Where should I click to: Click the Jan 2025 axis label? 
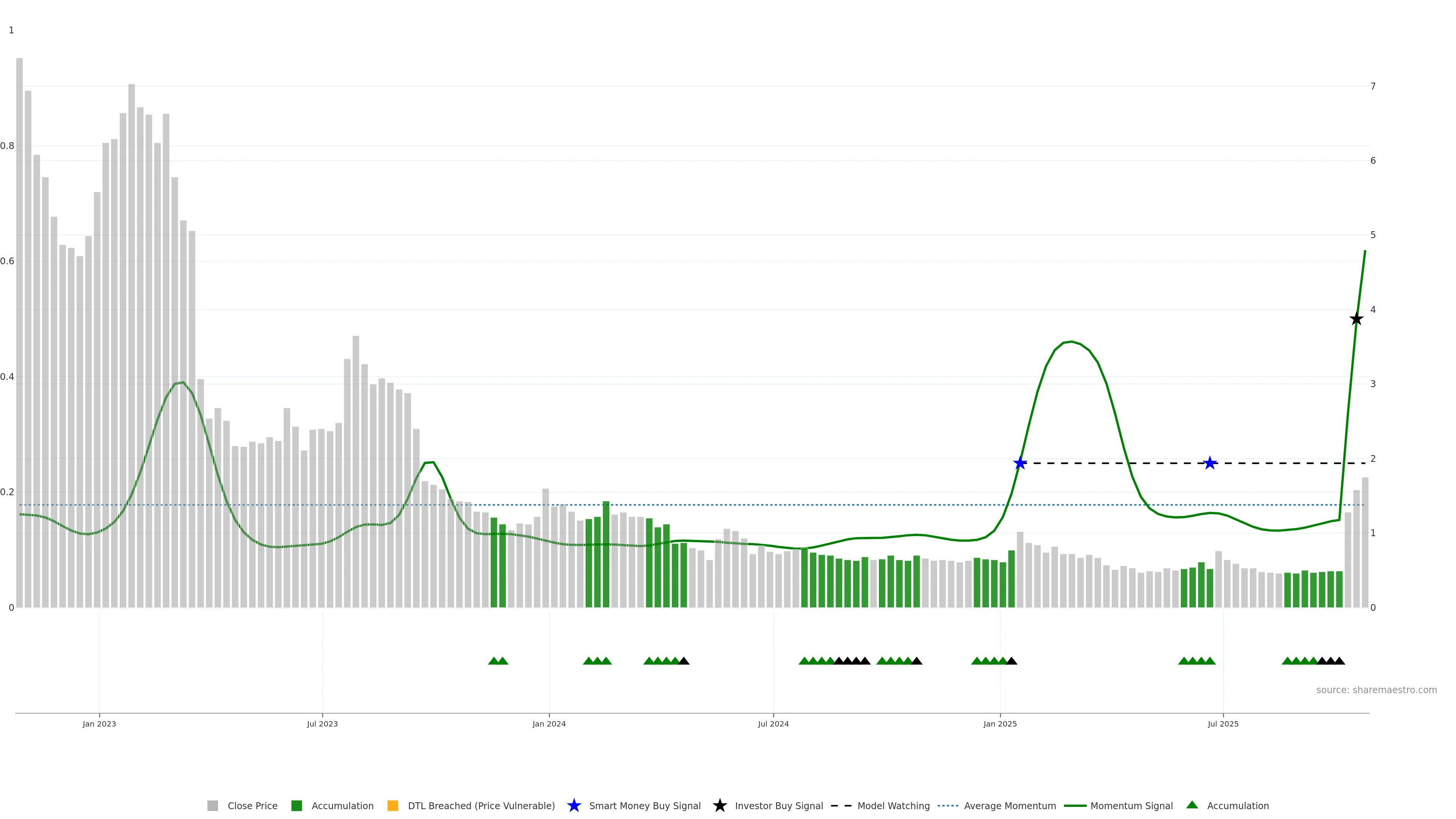tap(1000, 723)
